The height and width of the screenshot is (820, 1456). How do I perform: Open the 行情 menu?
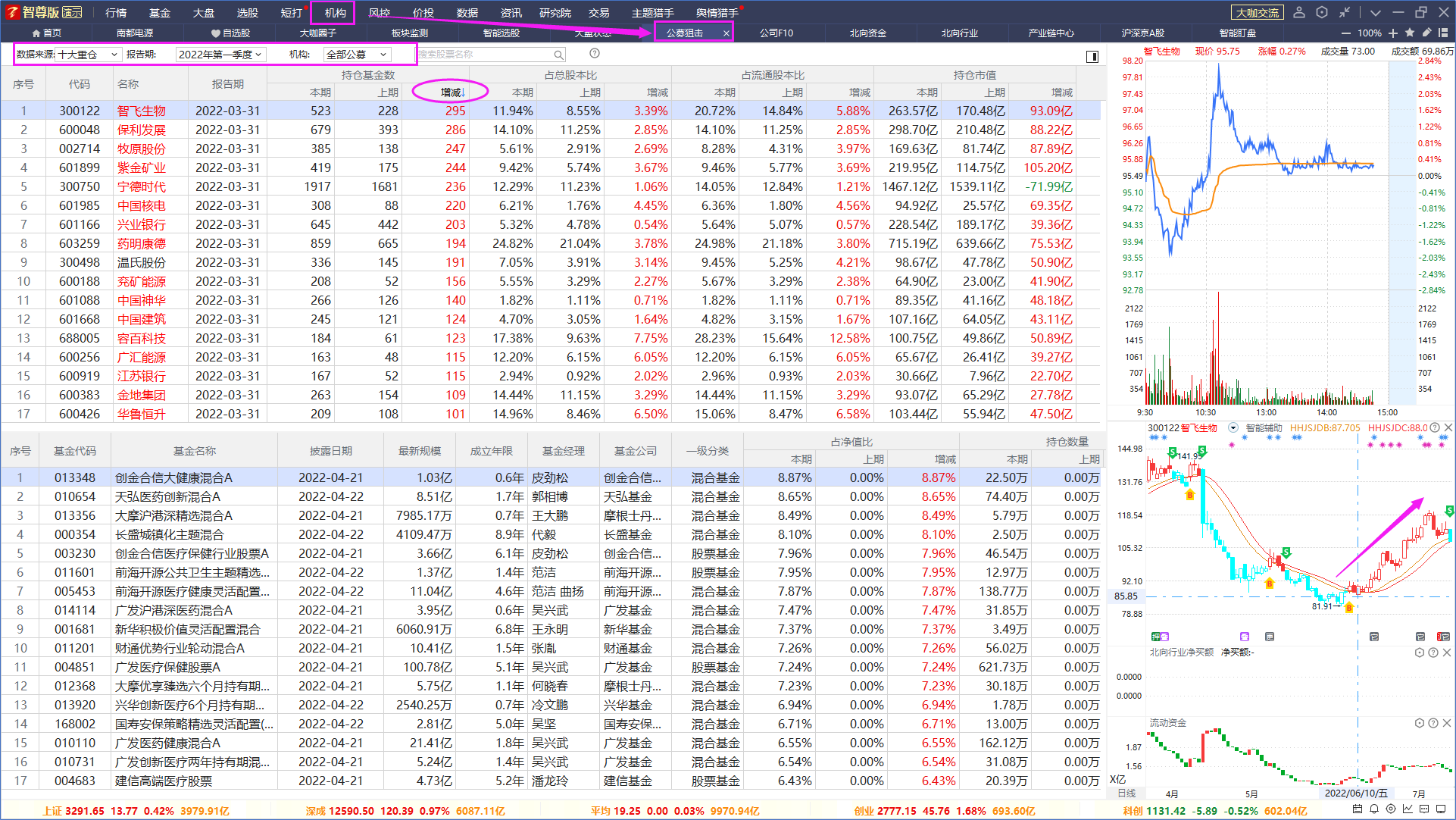click(x=116, y=13)
